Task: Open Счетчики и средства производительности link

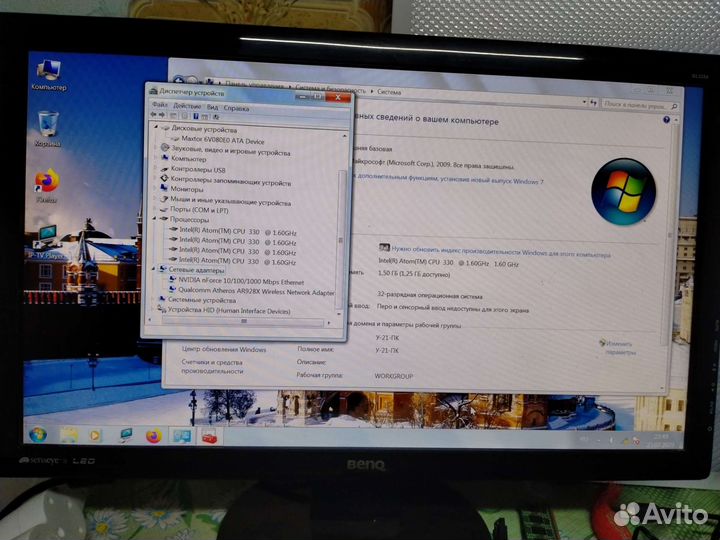Action: click(x=212, y=366)
